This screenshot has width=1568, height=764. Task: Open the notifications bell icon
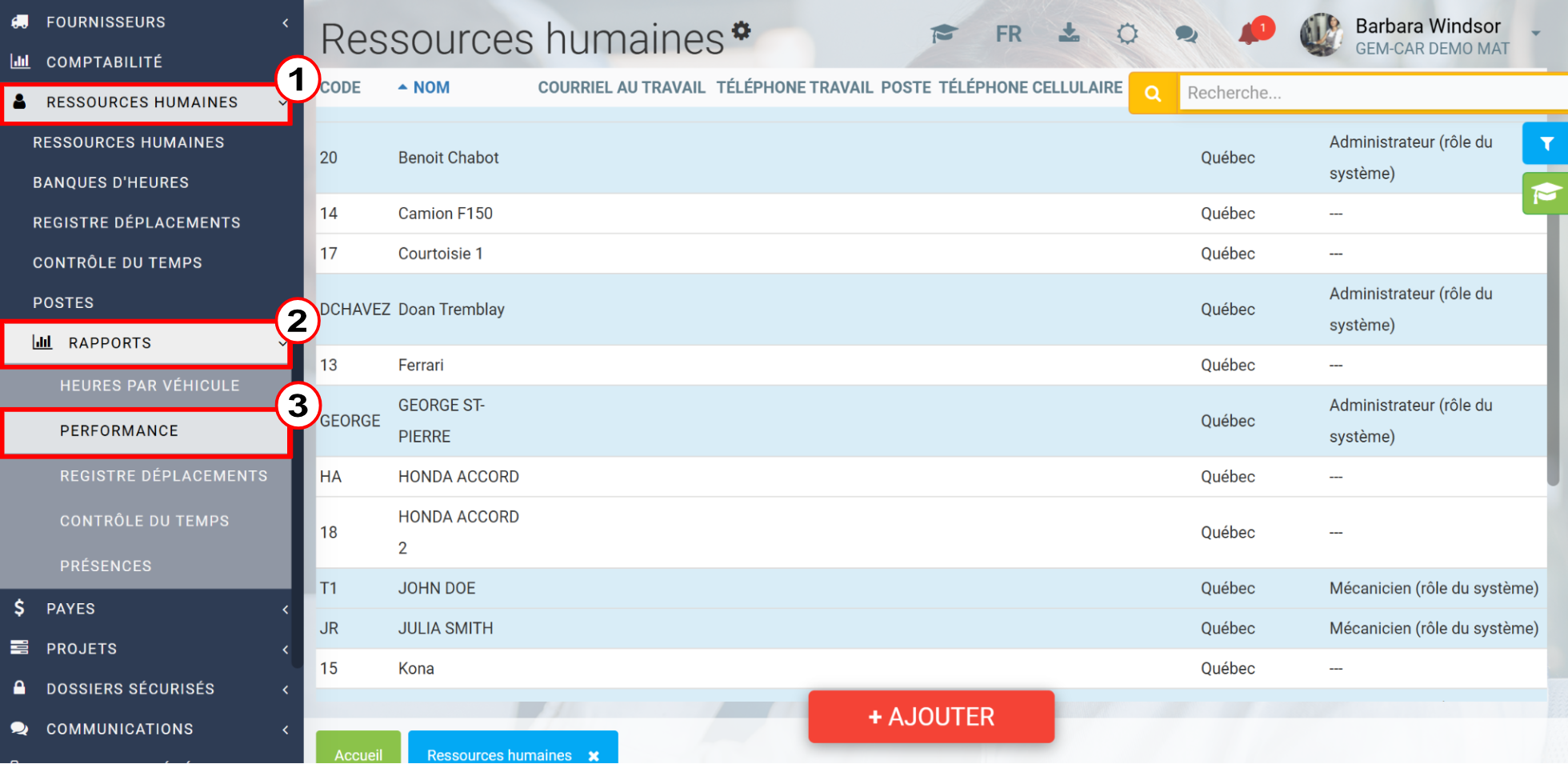point(1248,34)
